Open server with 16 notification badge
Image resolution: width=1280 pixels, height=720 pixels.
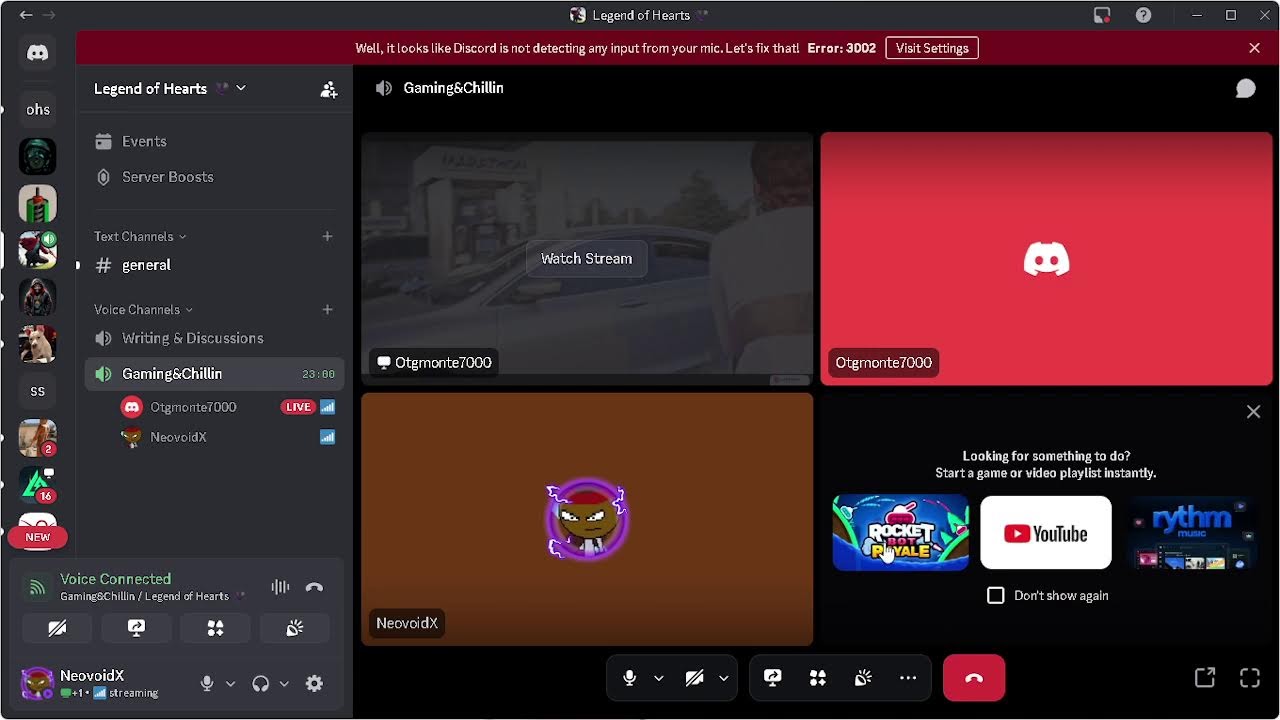pyautogui.click(x=38, y=485)
